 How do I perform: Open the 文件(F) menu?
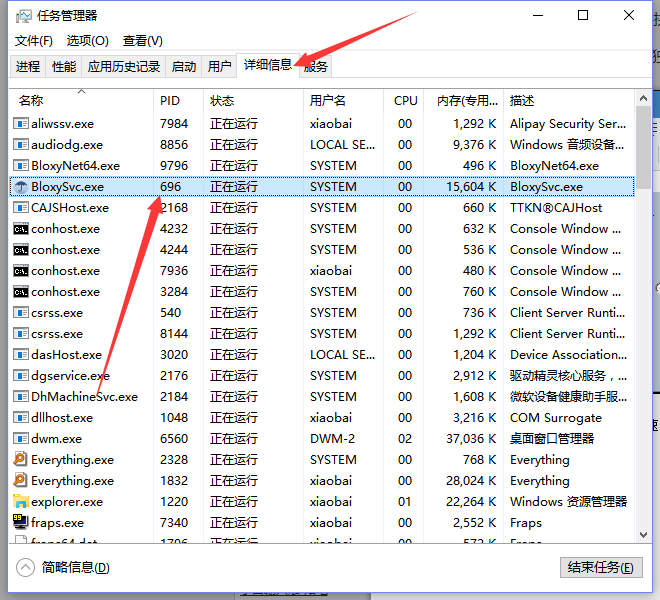33,41
